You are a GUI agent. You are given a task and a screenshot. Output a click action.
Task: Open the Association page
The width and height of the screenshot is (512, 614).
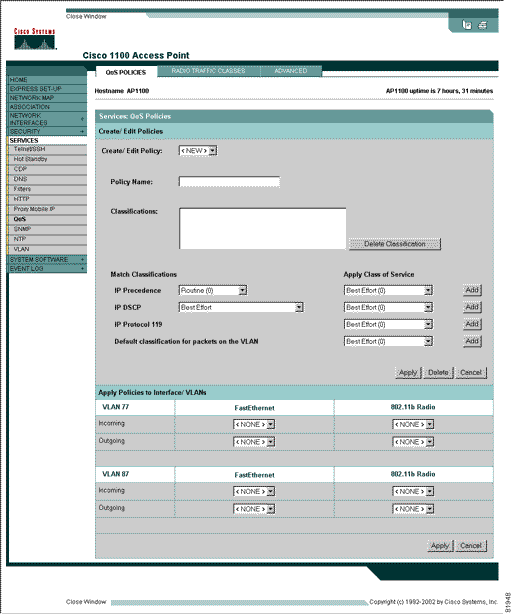pos(47,107)
